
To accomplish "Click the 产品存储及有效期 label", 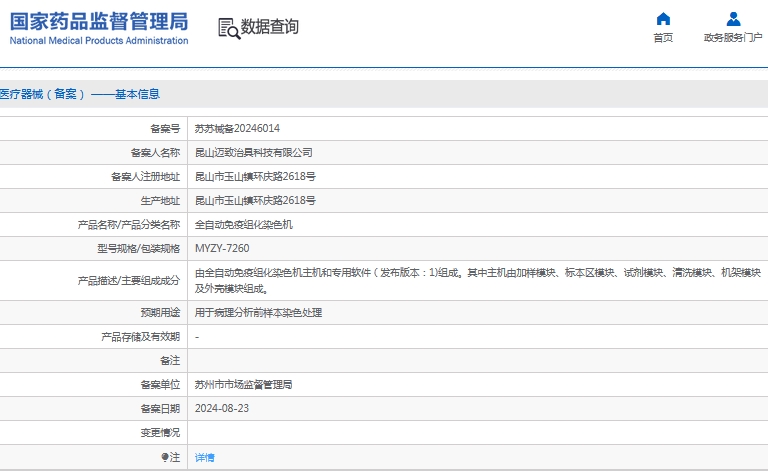I will tap(141, 337).
